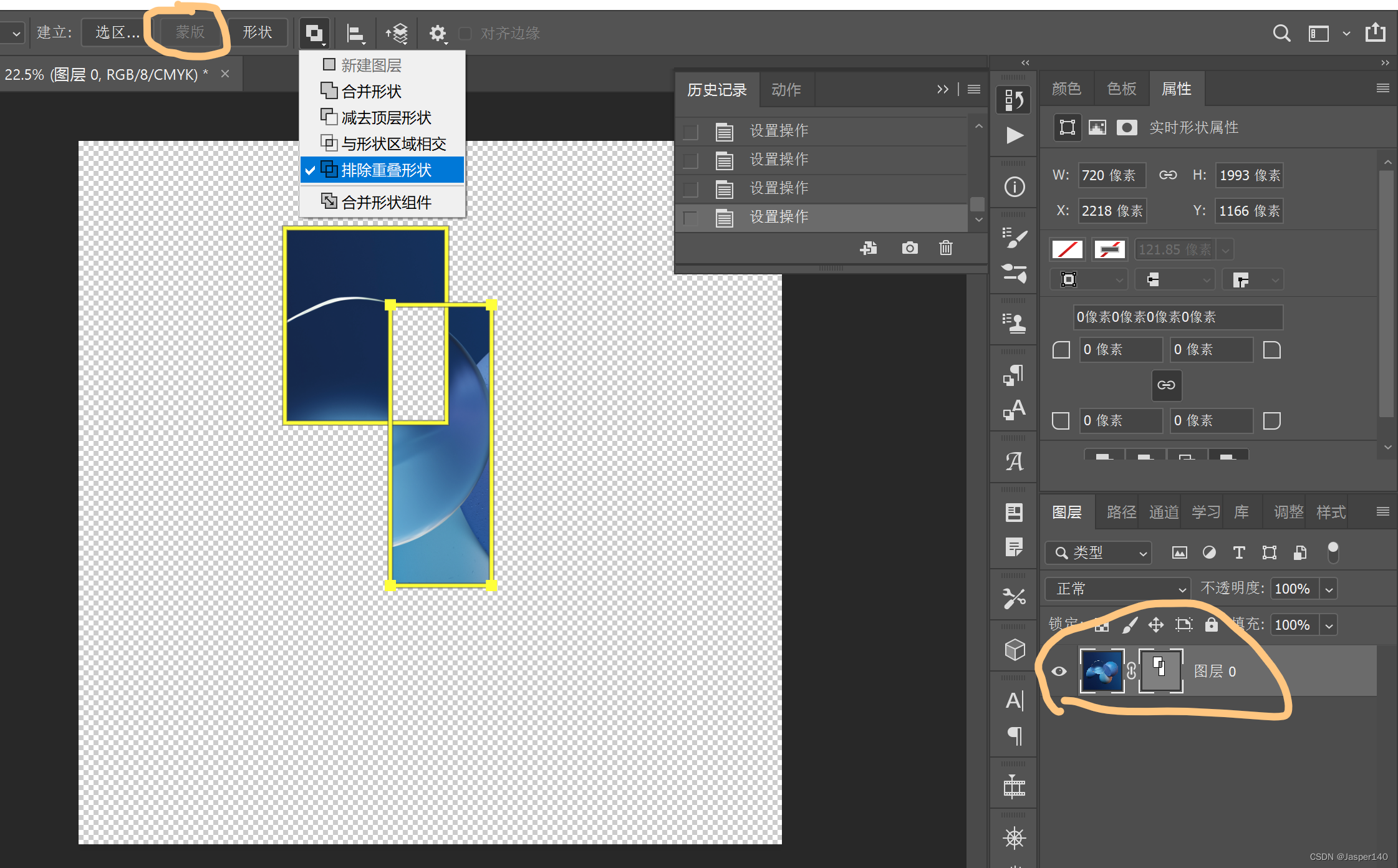The image size is (1398, 868).
Task: Choose 减去顶层形状 from the path operations menu
Action: pyautogui.click(x=385, y=118)
